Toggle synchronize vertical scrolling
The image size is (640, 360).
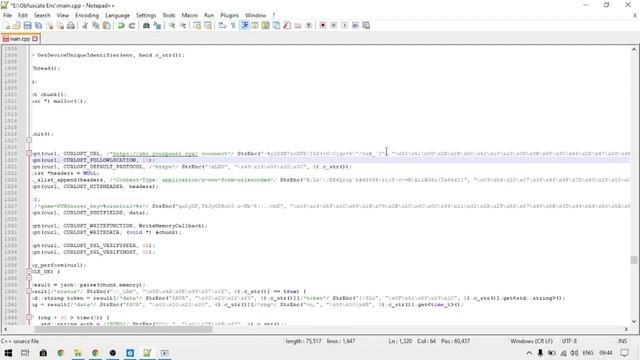click(x=197, y=25)
